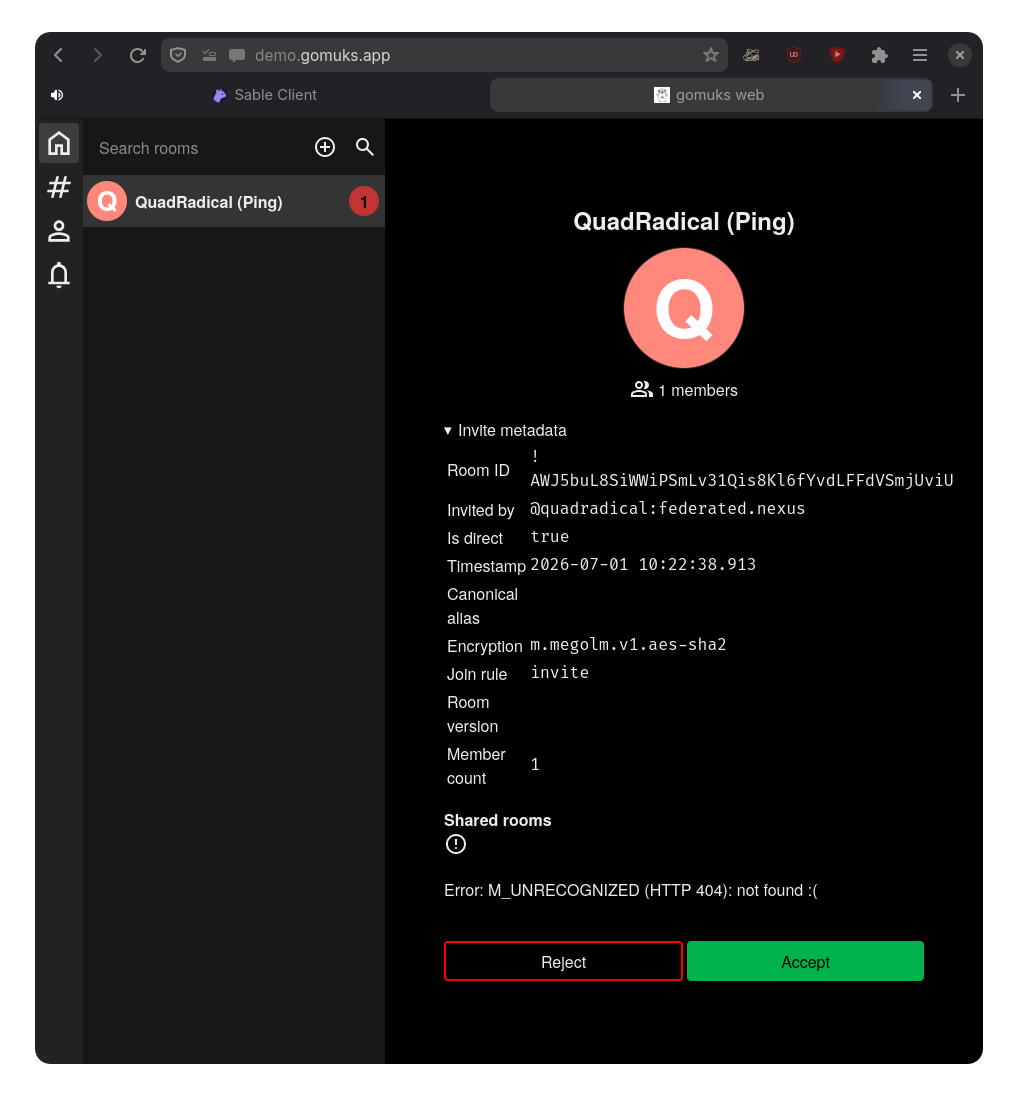The width and height of the screenshot is (1018, 1102).
Task: Reject the QuadRadical invite
Action: click(563, 961)
